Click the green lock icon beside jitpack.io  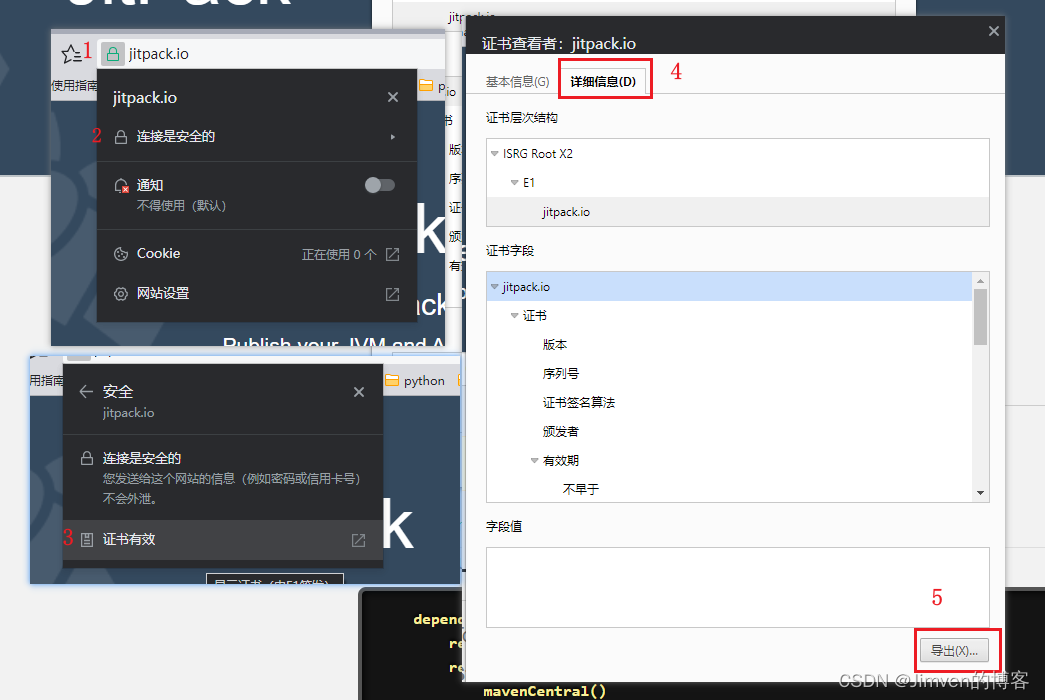pos(113,53)
